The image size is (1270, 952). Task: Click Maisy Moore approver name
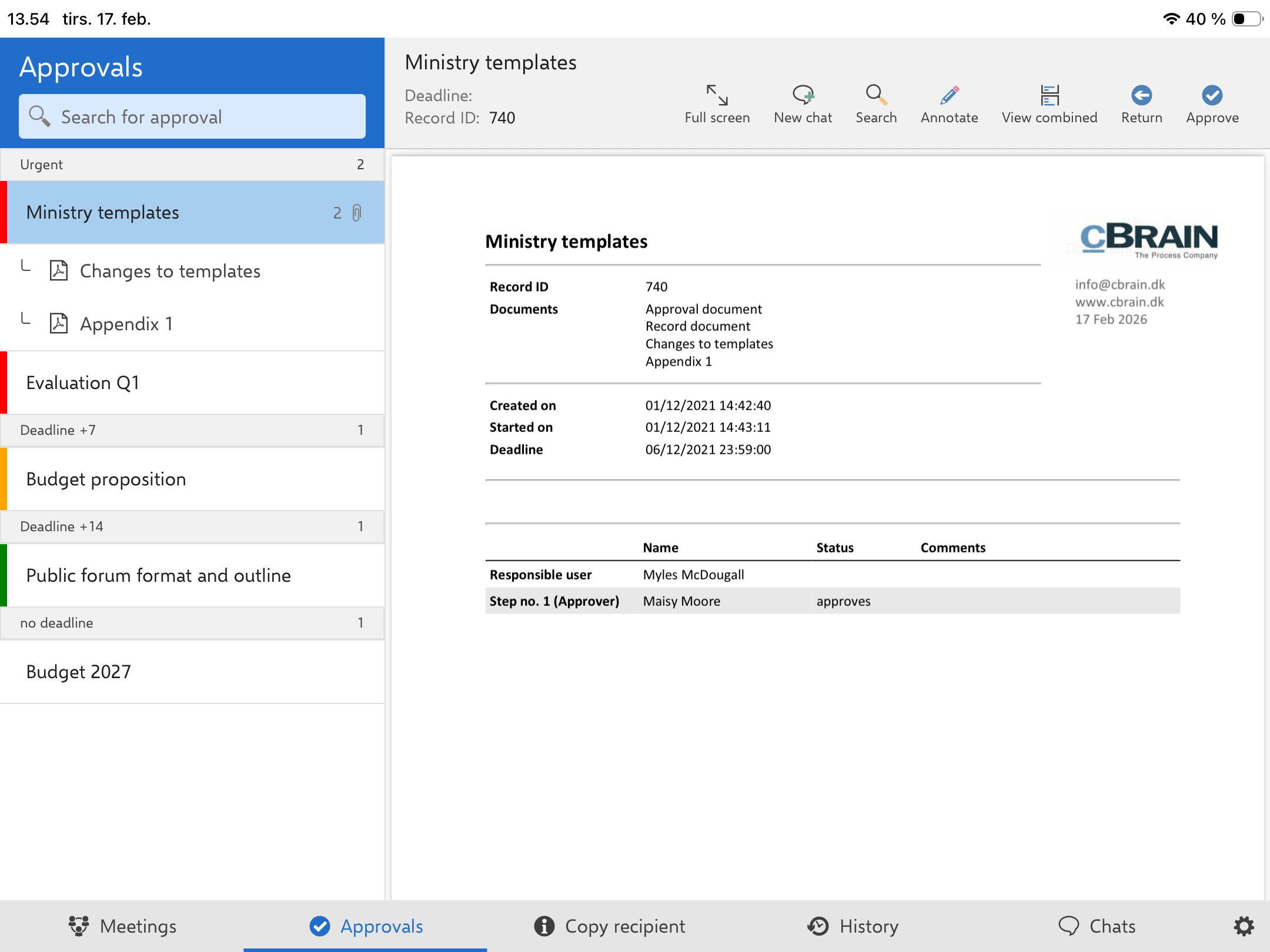(681, 601)
